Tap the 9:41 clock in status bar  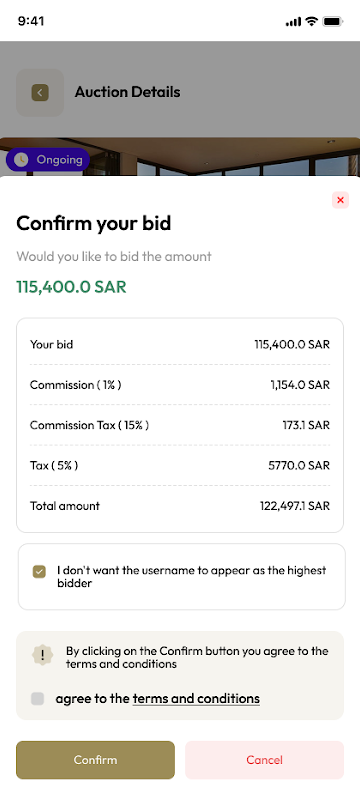click(31, 21)
